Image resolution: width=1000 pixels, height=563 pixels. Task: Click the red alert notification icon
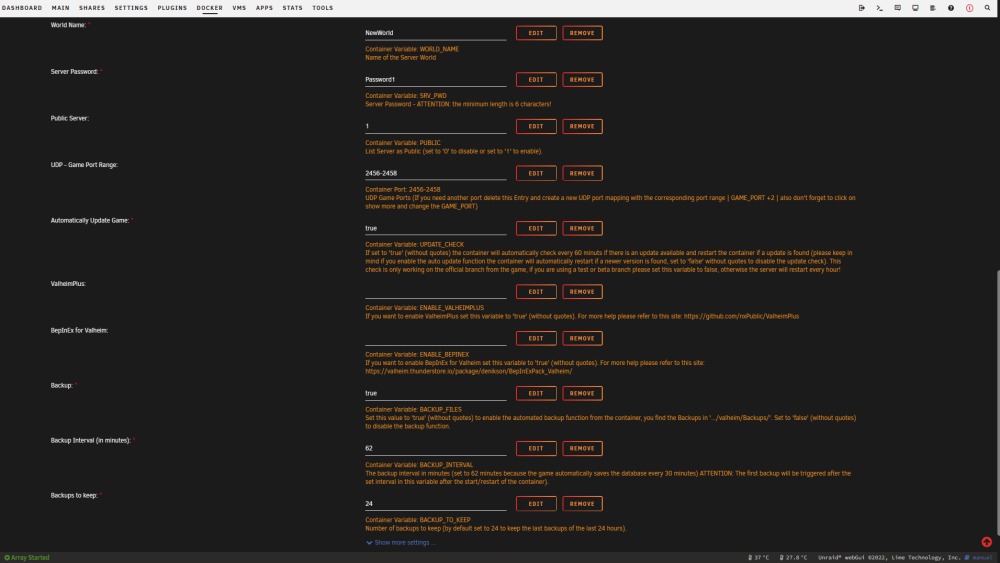(x=969, y=8)
